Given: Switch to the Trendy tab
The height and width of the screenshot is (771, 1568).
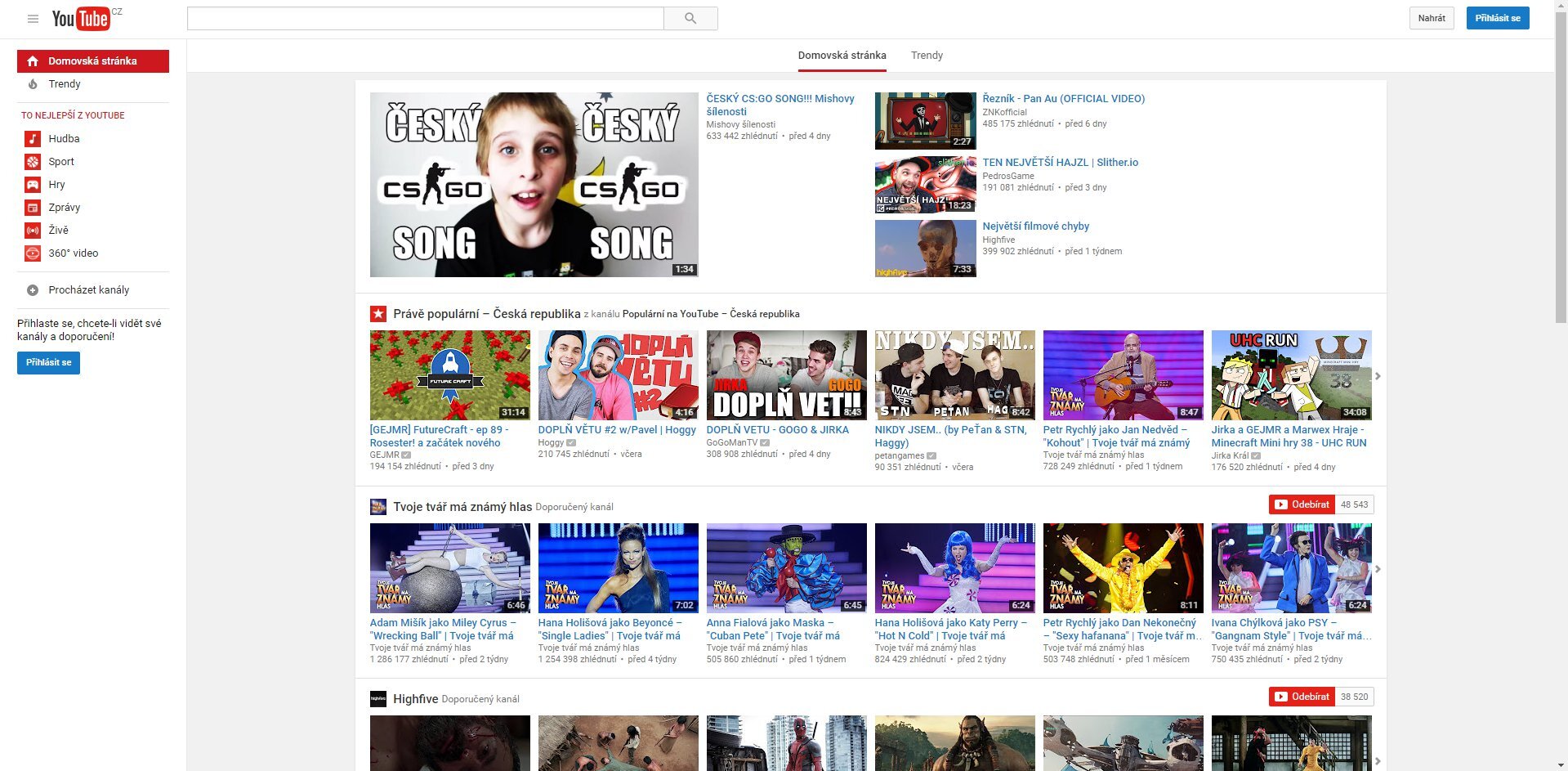Looking at the screenshot, I should pos(927,55).
